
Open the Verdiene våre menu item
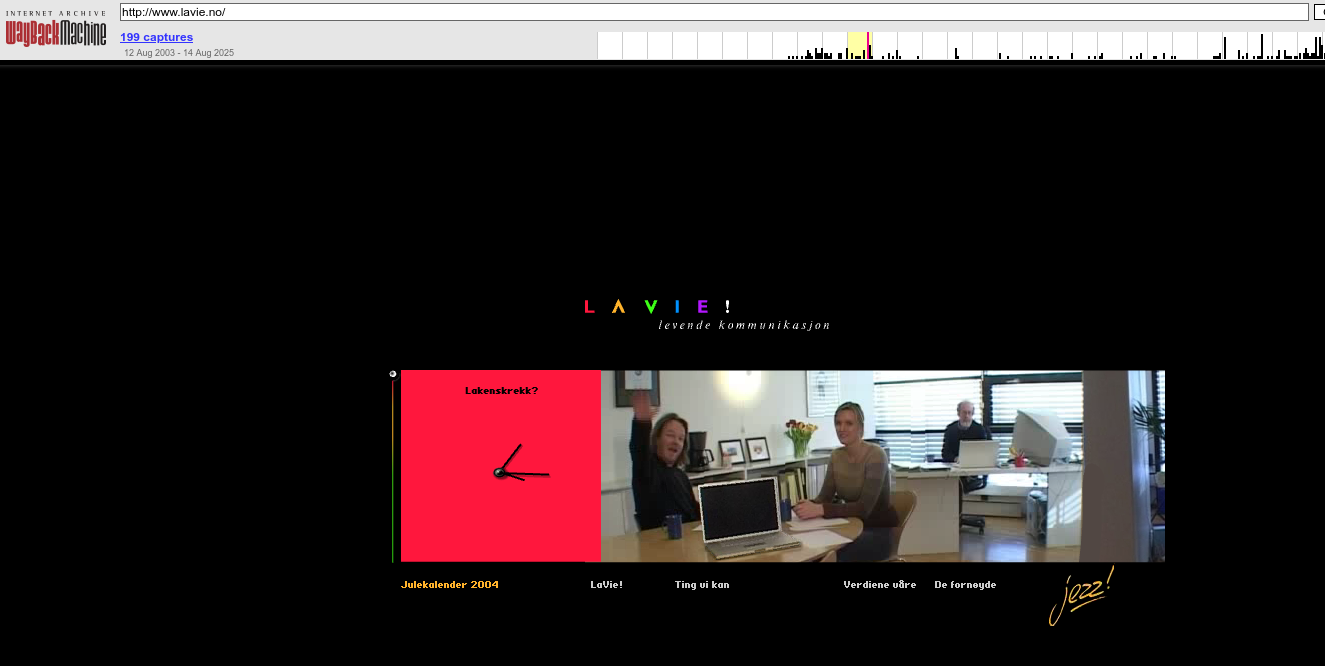click(x=880, y=585)
